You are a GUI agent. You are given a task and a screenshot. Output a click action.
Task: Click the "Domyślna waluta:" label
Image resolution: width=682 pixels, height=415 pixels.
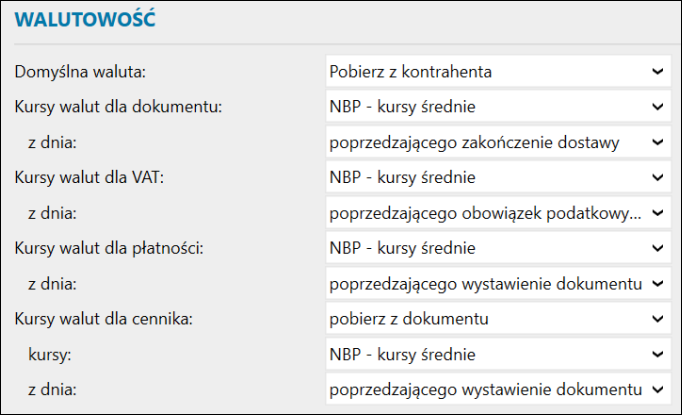click(x=80, y=71)
